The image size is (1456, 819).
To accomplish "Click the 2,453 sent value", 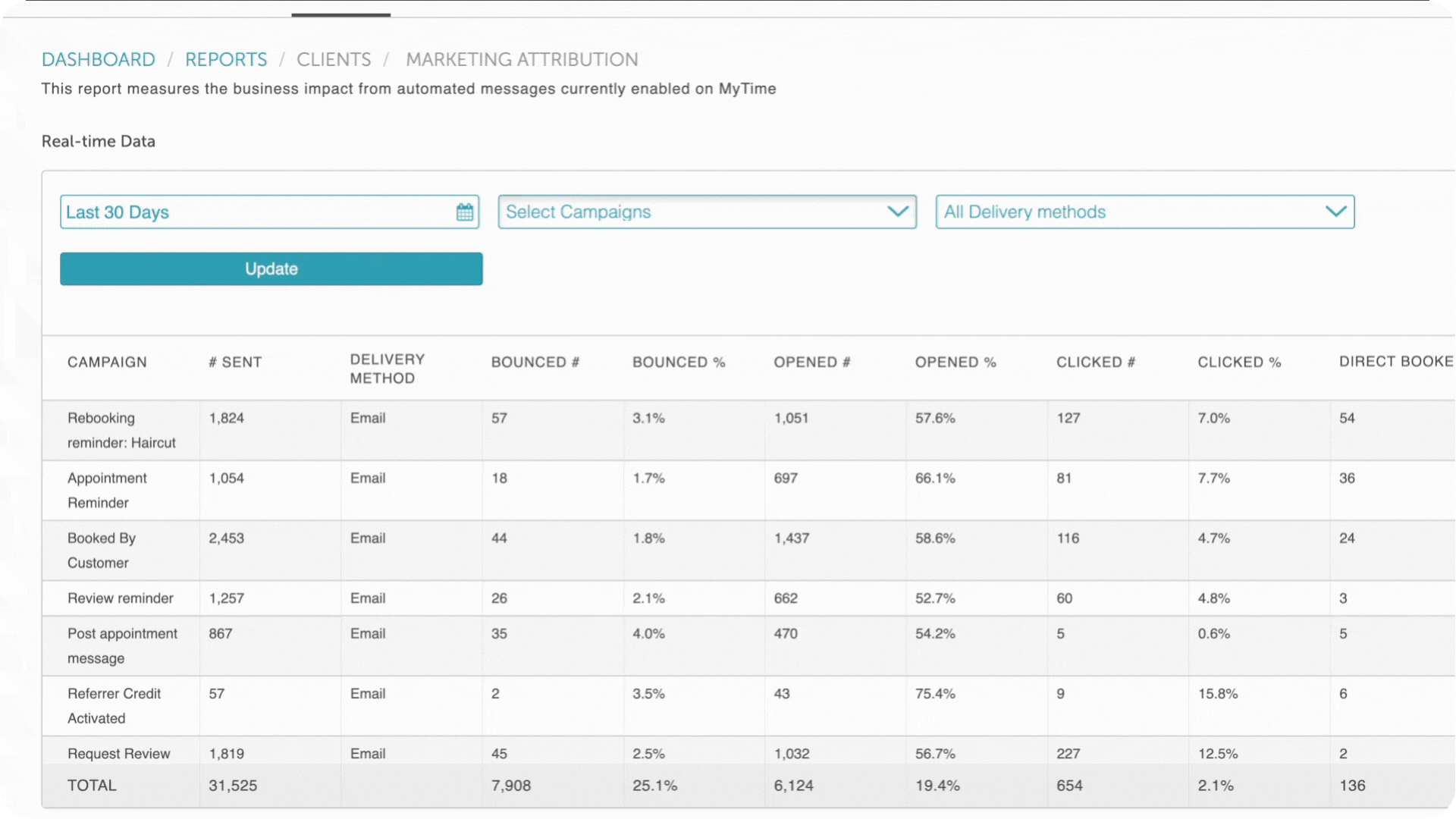I will point(227,538).
